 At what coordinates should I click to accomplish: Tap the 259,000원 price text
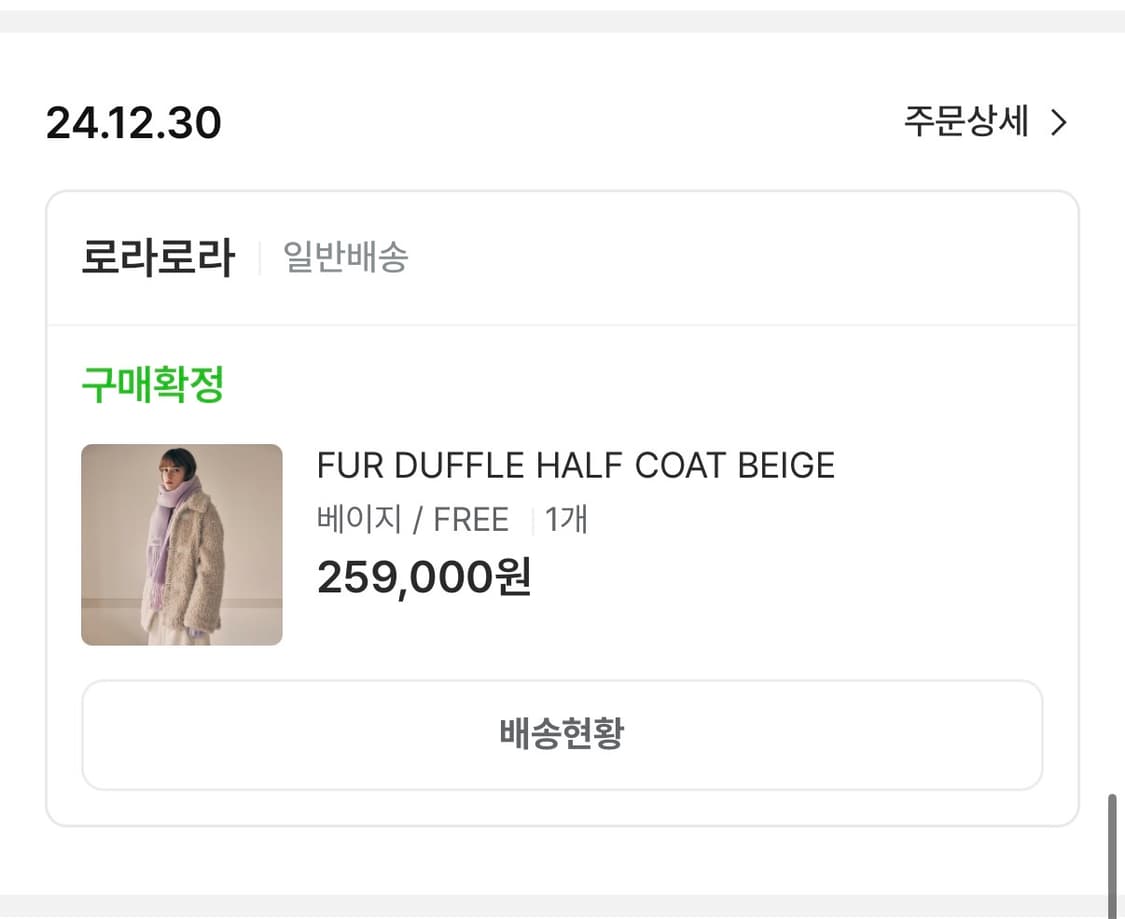coord(424,577)
